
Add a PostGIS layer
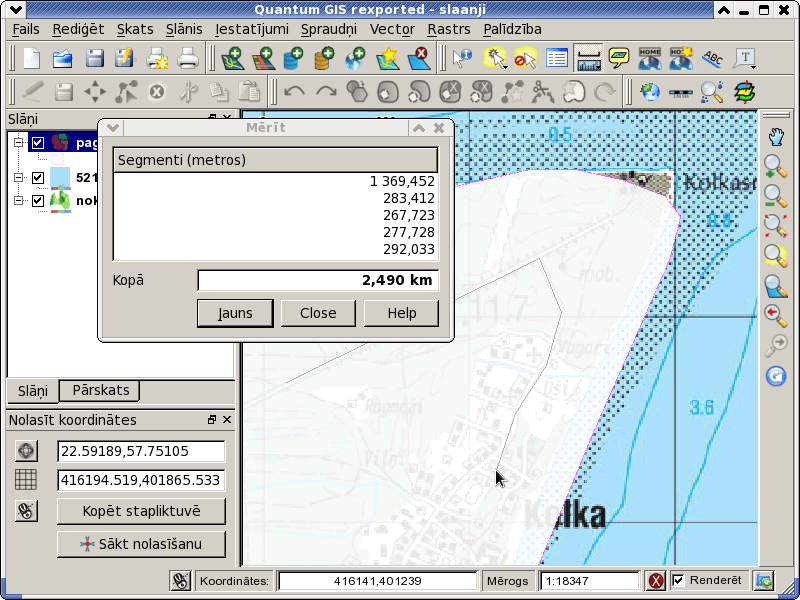(293, 58)
